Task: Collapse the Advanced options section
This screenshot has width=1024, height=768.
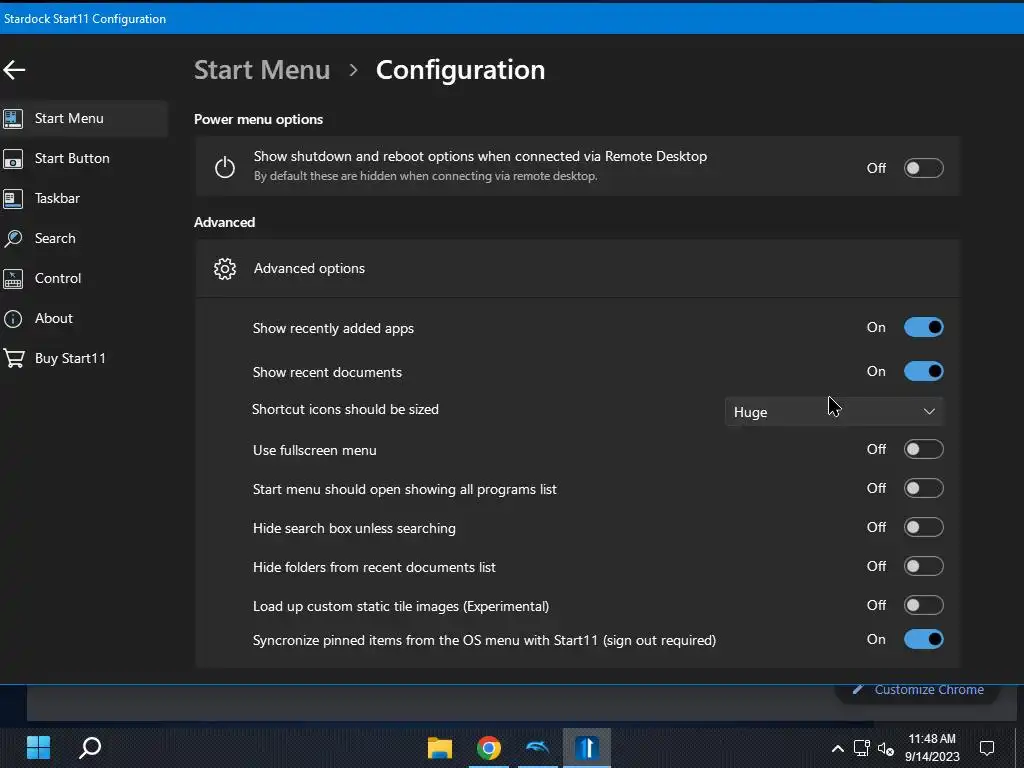Action: [577, 268]
